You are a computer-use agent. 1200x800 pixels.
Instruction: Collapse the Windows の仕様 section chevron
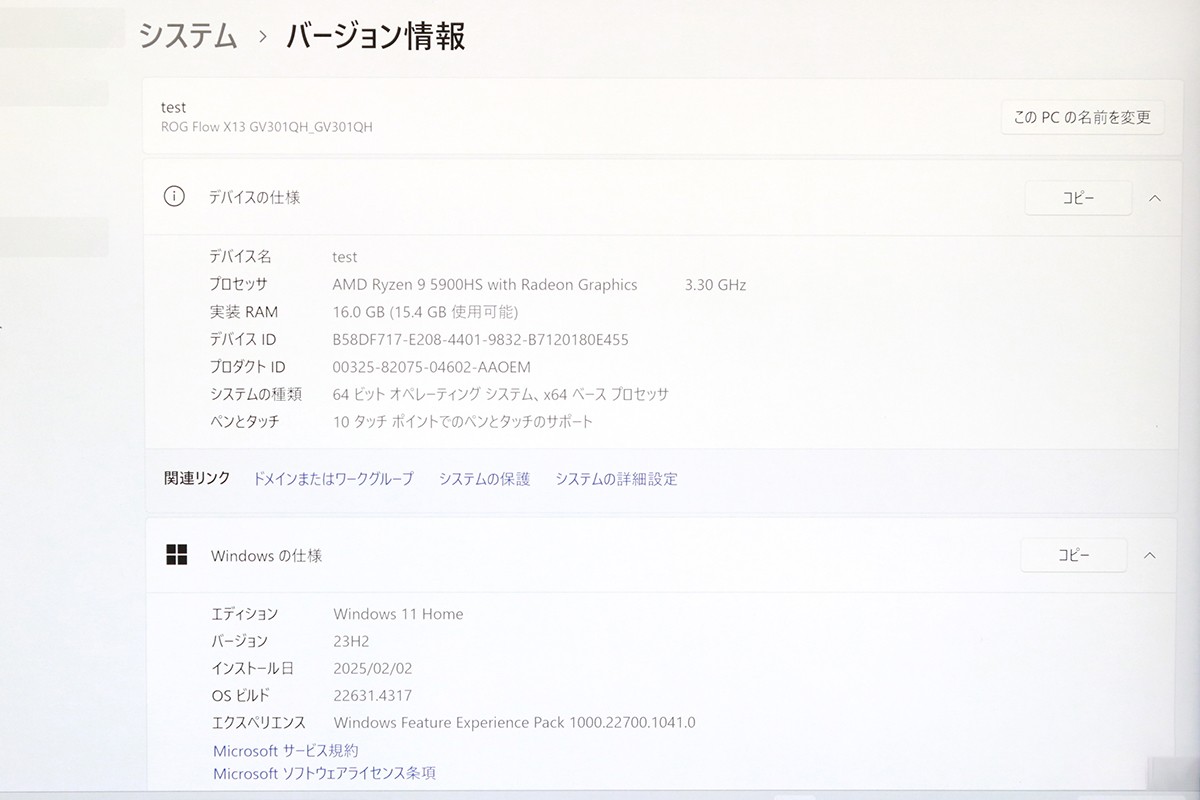pyautogui.click(x=1150, y=555)
